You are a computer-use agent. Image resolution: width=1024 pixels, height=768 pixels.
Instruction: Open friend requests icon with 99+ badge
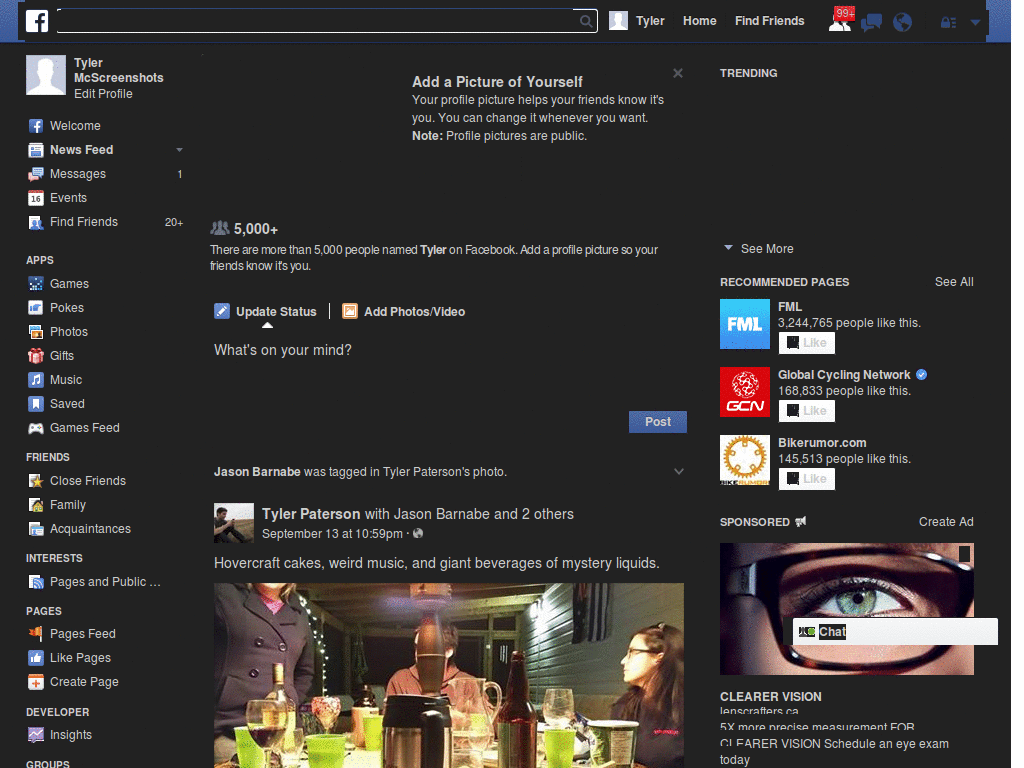(x=842, y=20)
